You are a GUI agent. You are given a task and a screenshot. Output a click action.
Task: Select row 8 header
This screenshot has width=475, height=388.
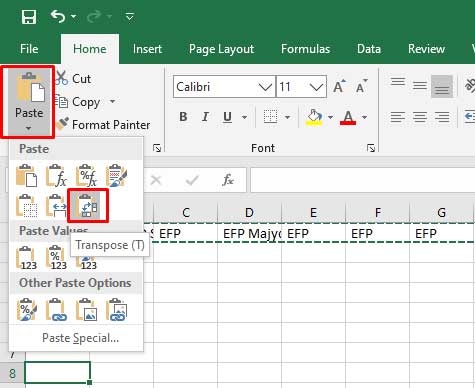(x=12, y=373)
